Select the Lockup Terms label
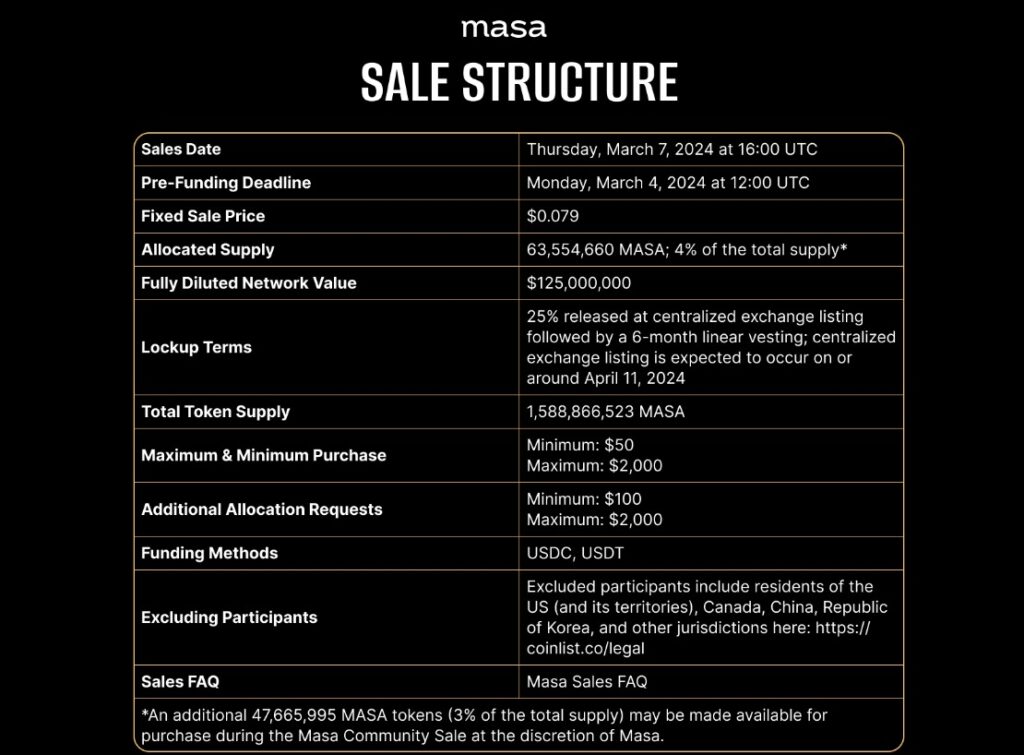This screenshot has width=1024, height=755. 196,347
